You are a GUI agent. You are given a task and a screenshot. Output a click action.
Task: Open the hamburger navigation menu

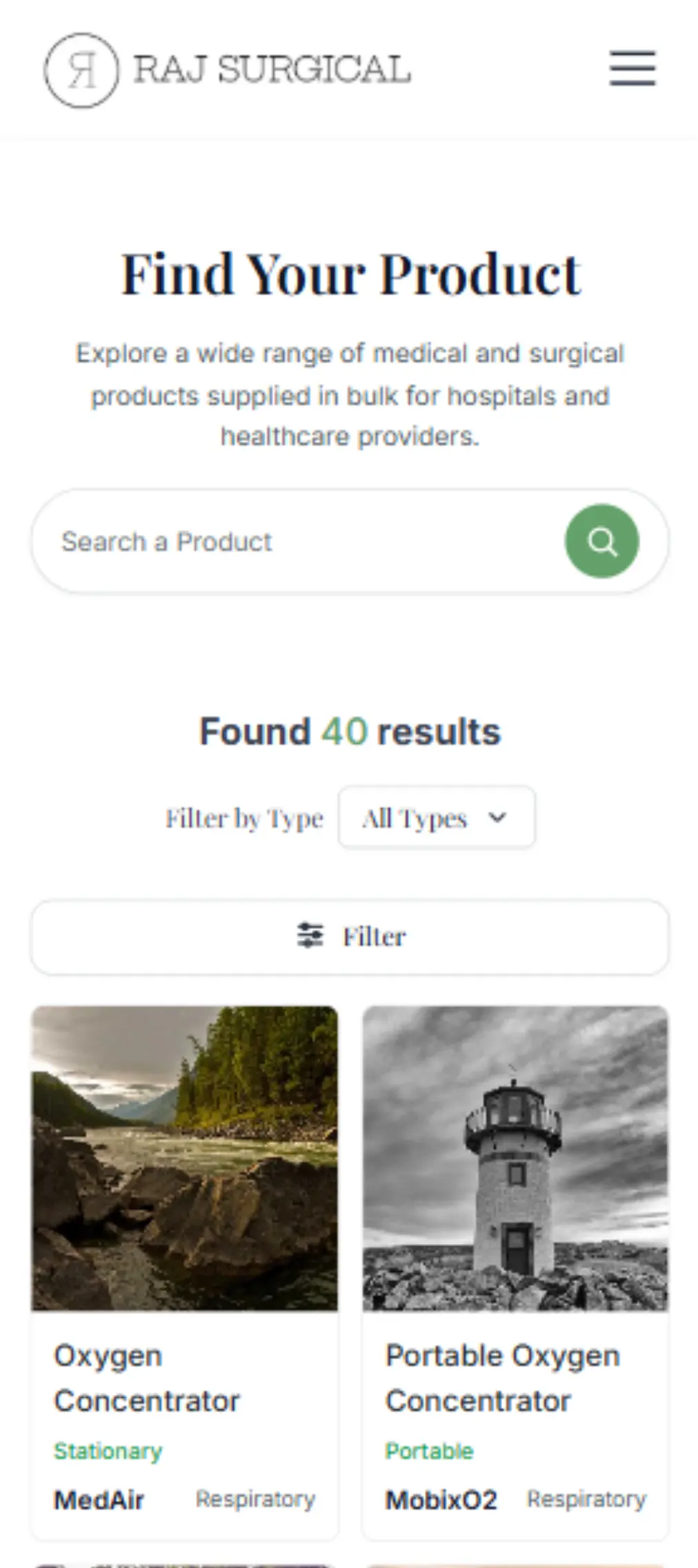coord(632,69)
